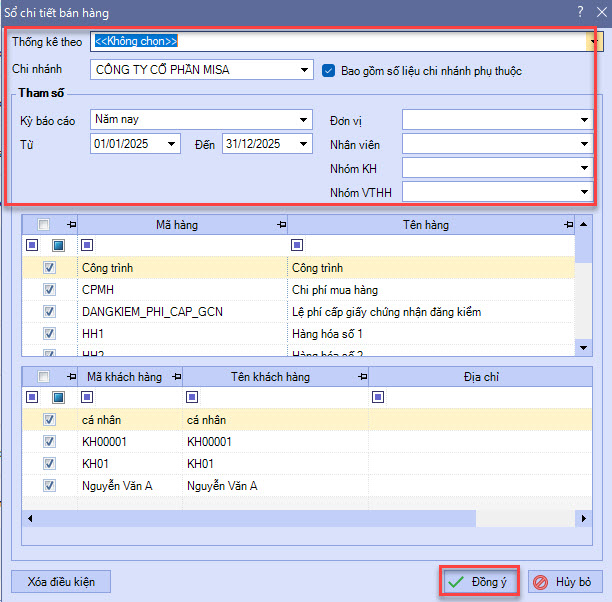Expand the Nhóm VTHH dropdown

point(584,192)
